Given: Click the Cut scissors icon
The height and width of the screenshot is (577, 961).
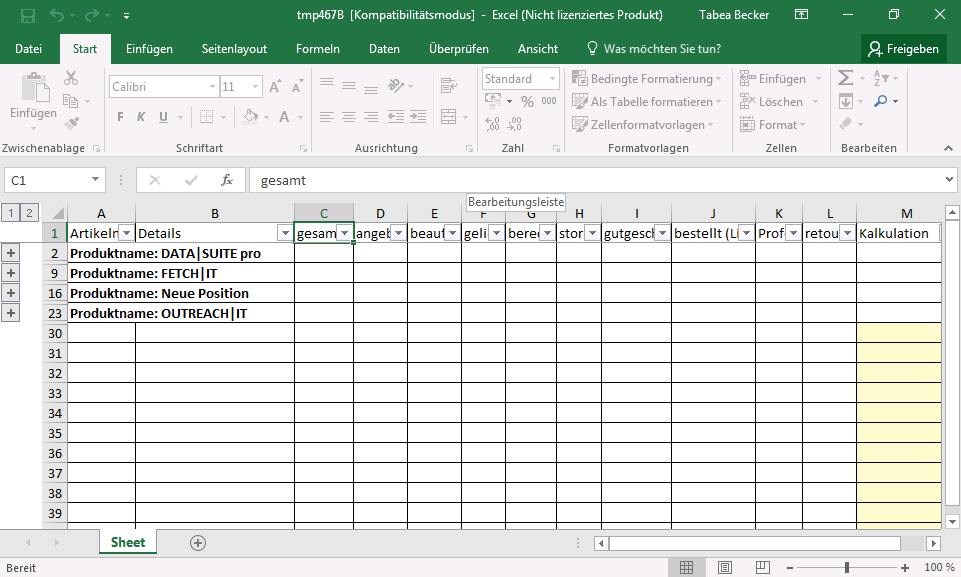Looking at the screenshot, I should [x=71, y=78].
